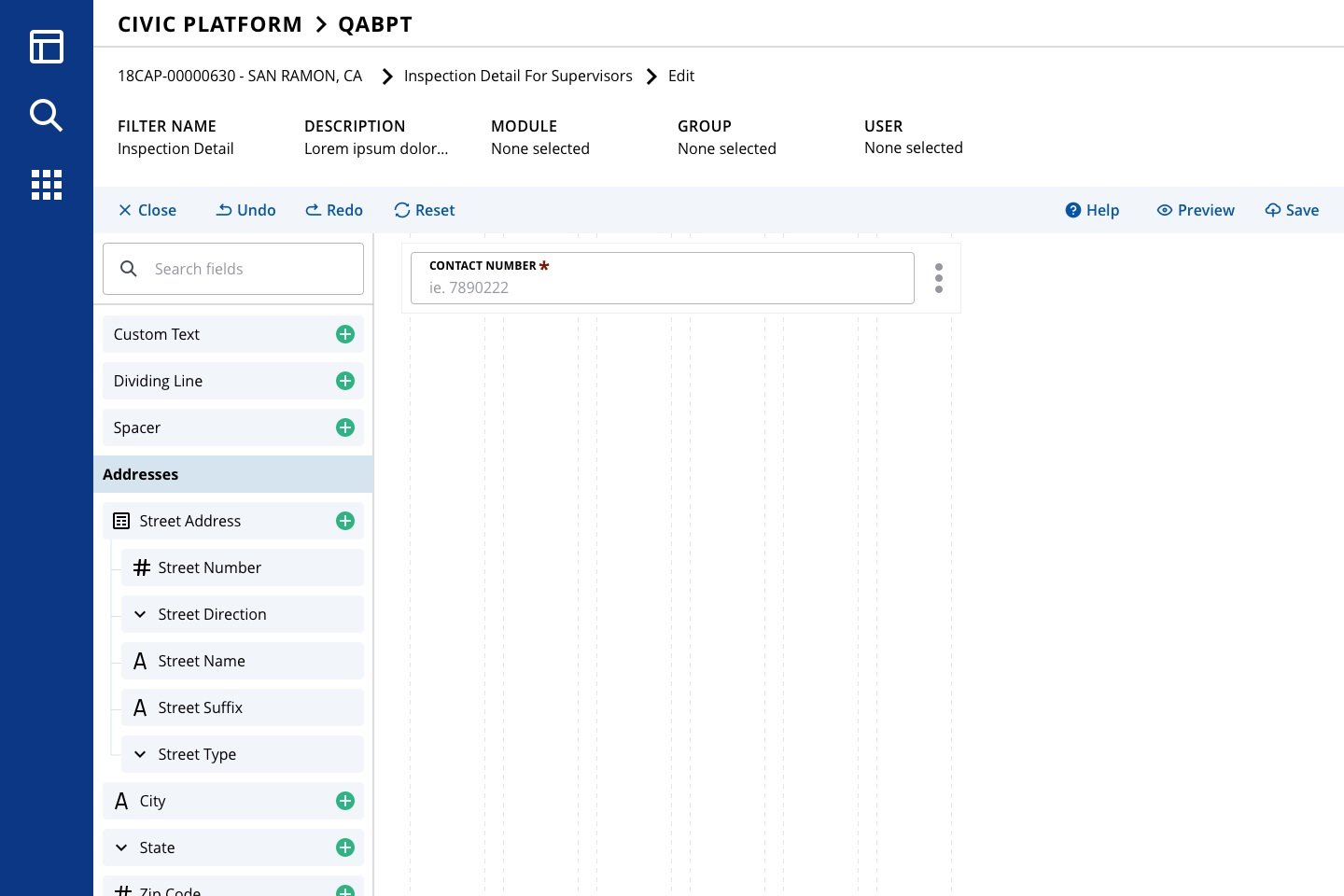Click the Edit breadcrumb
Screen dimensions: 1344x896
point(681,76)
